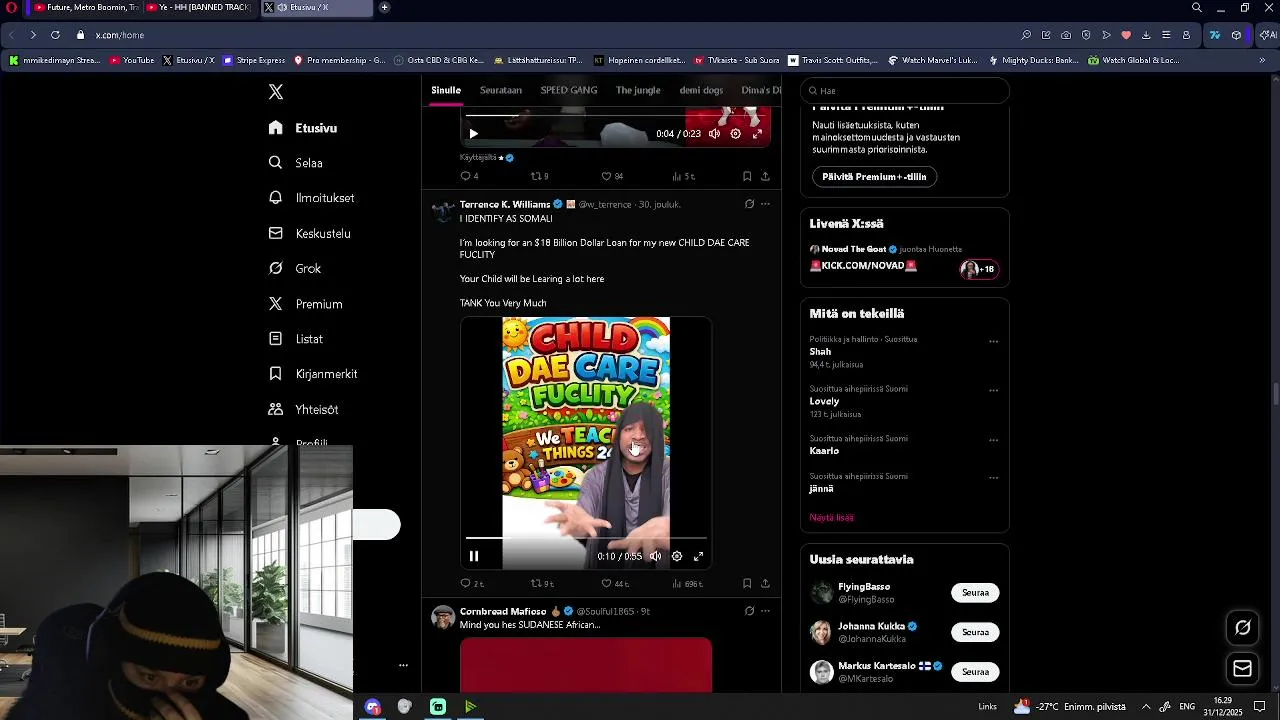Click the x.com/home address bar
1280x720 pixels.
(x=119, y=35)
